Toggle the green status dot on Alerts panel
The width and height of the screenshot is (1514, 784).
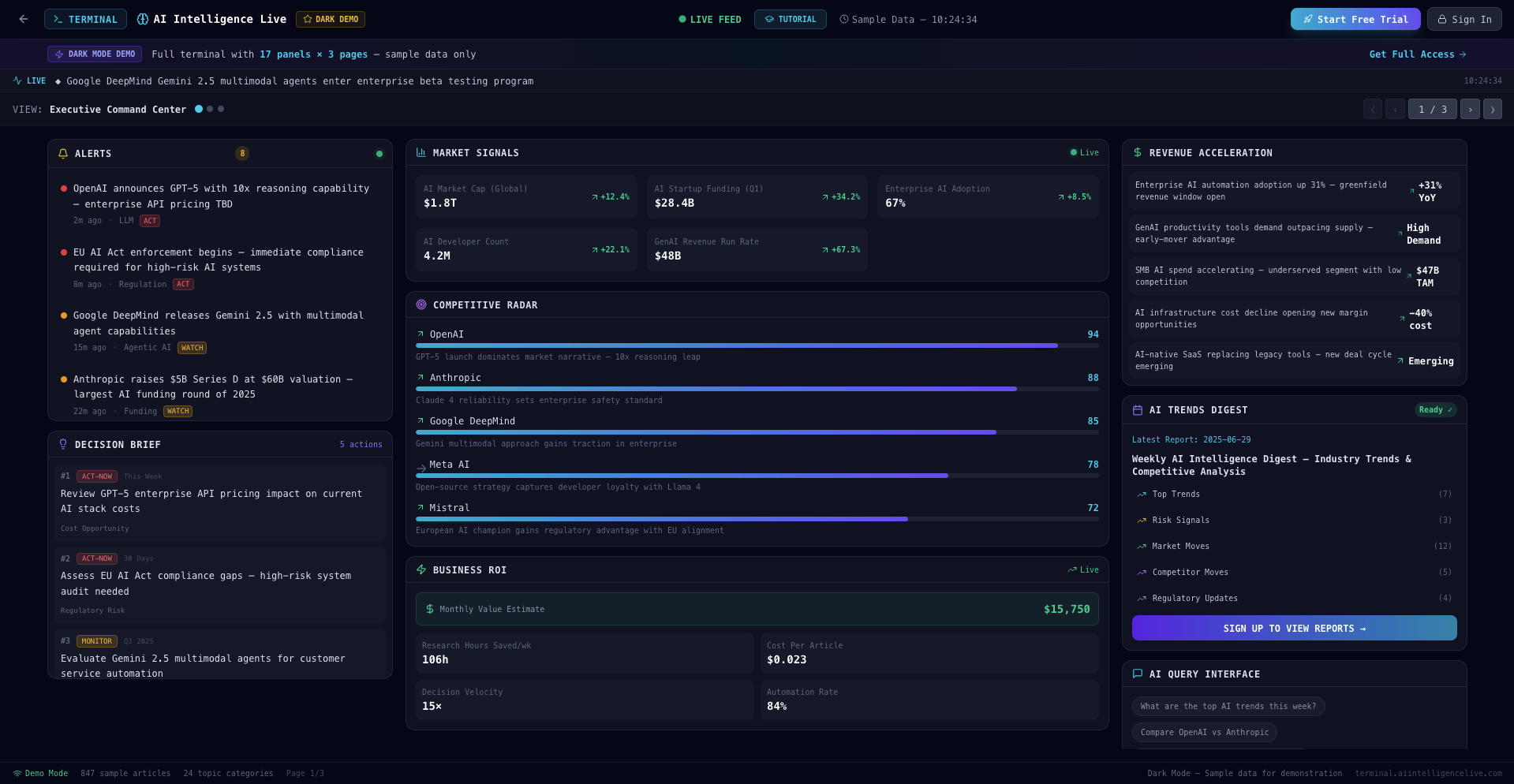pyautogui.click(x=379, y=154)
